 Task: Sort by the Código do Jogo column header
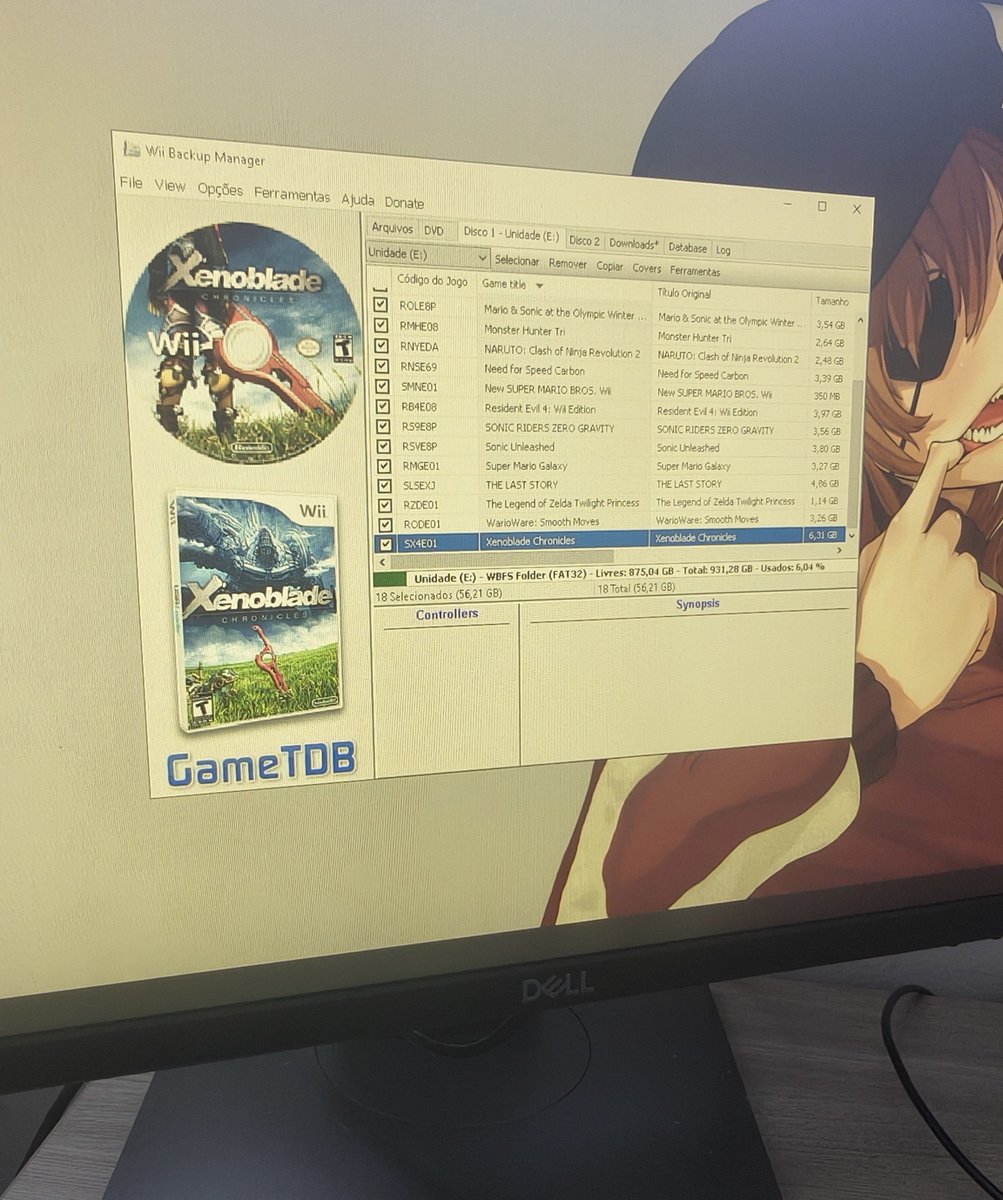(x=432, y=281)
